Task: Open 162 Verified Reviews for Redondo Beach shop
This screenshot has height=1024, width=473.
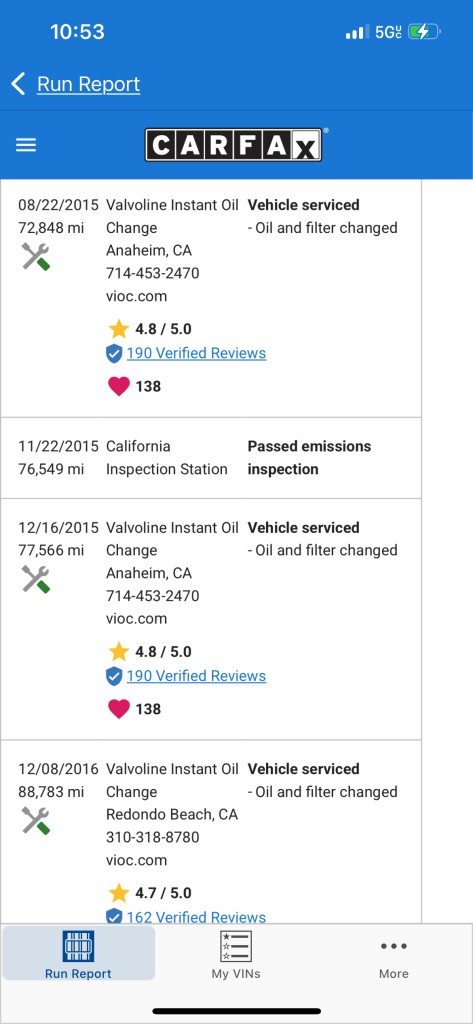Action: [197, 917]
